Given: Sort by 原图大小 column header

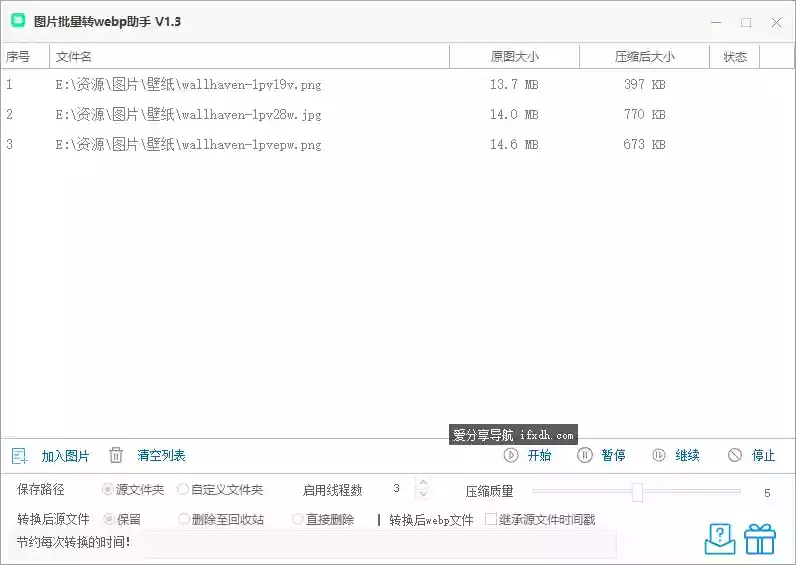Looking at the screenshot, I should point(514,56).
